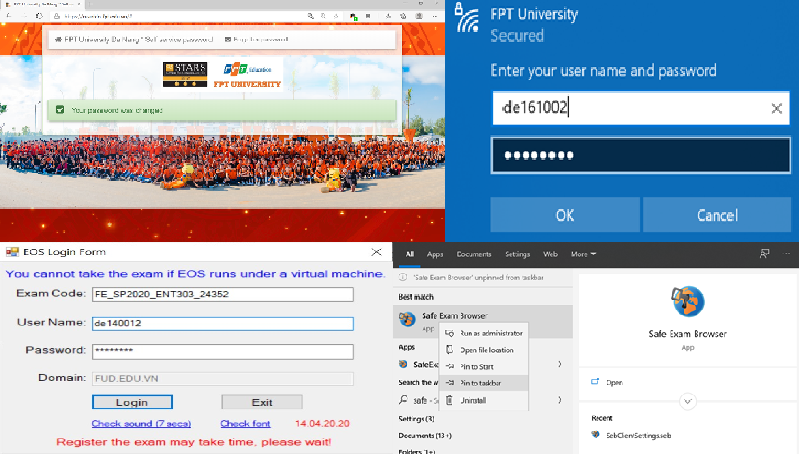The width and height of the screenshot is (799, 458).
Task: Click OK in the FPT University Wi-Fi prompt
Action: (x=565, y=215)
